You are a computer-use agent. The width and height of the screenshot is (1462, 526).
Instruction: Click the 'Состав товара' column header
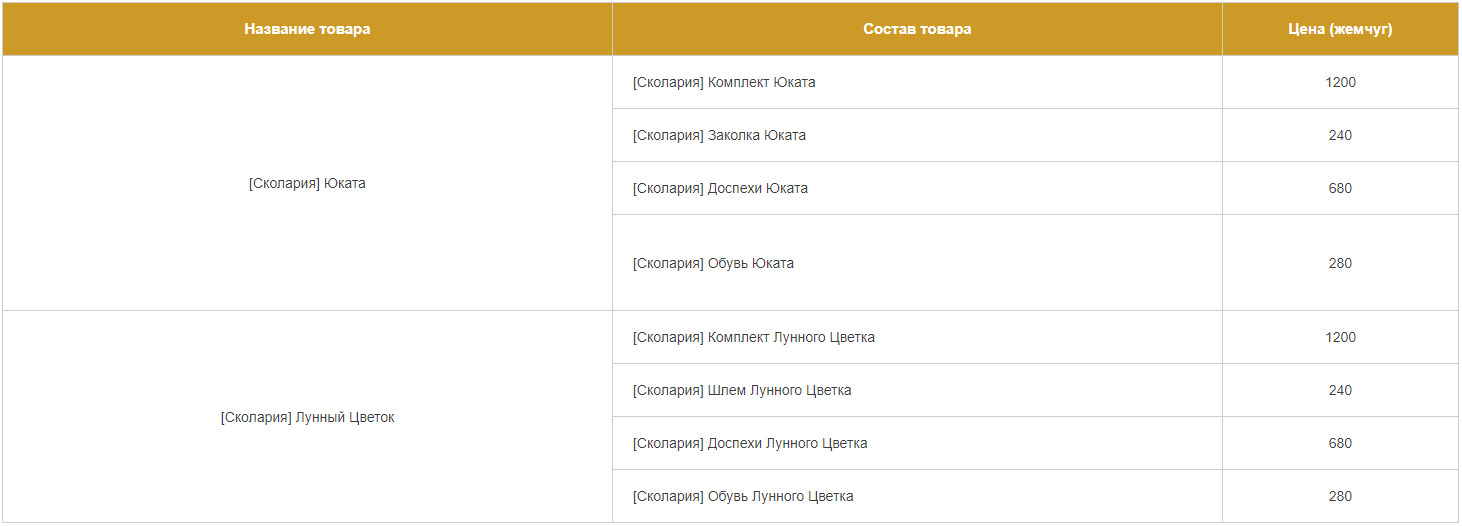click(917, 29)
